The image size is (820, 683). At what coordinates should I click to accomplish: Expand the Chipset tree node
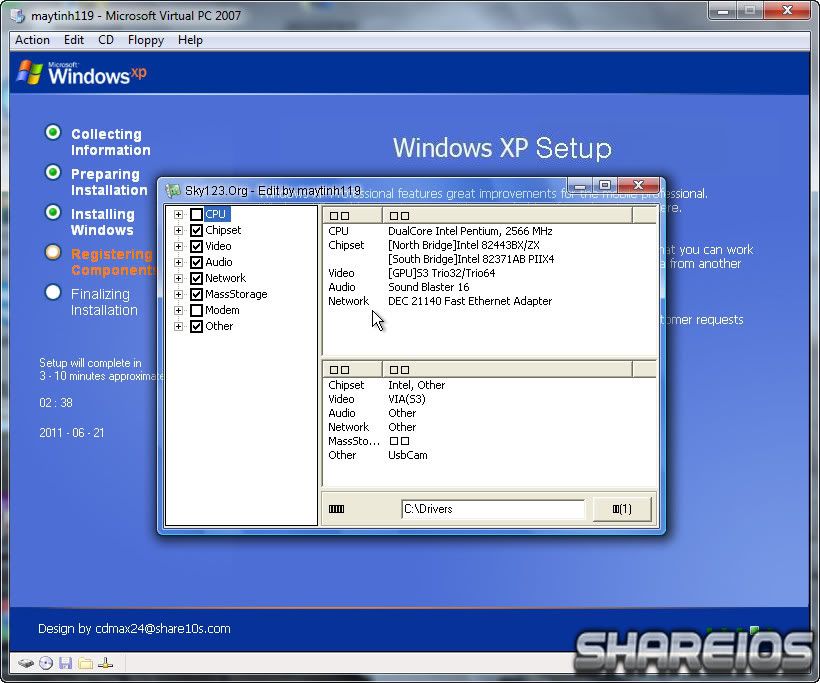click(178, 231)
